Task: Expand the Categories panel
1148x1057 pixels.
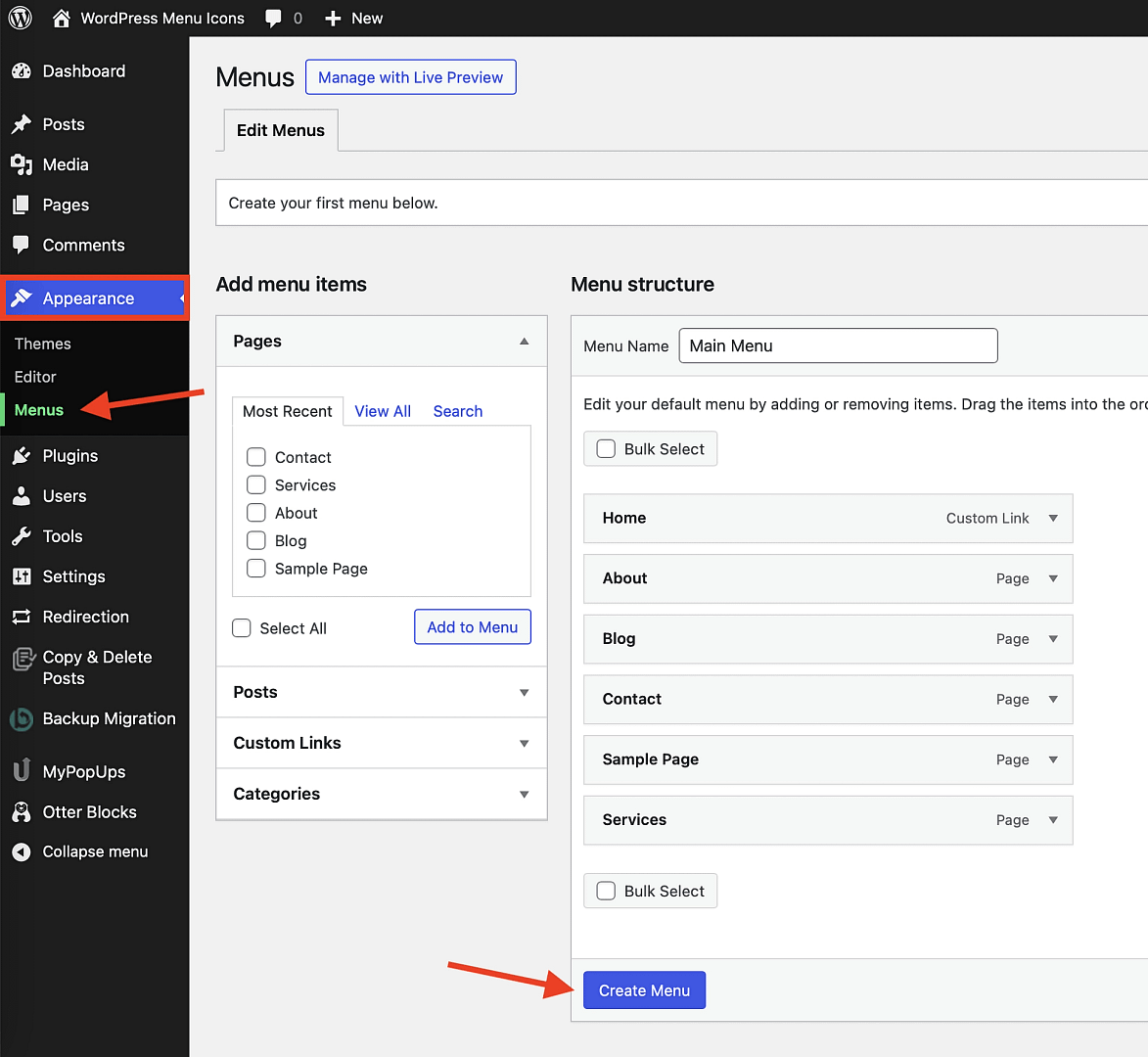Action: pos(382,794)
